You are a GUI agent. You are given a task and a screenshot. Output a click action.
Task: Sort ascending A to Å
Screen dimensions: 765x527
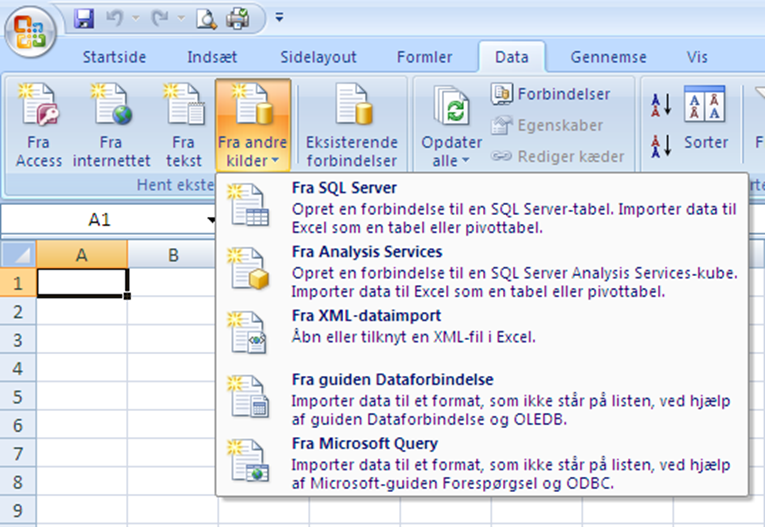pyautogui.click(x=661, y=104)
